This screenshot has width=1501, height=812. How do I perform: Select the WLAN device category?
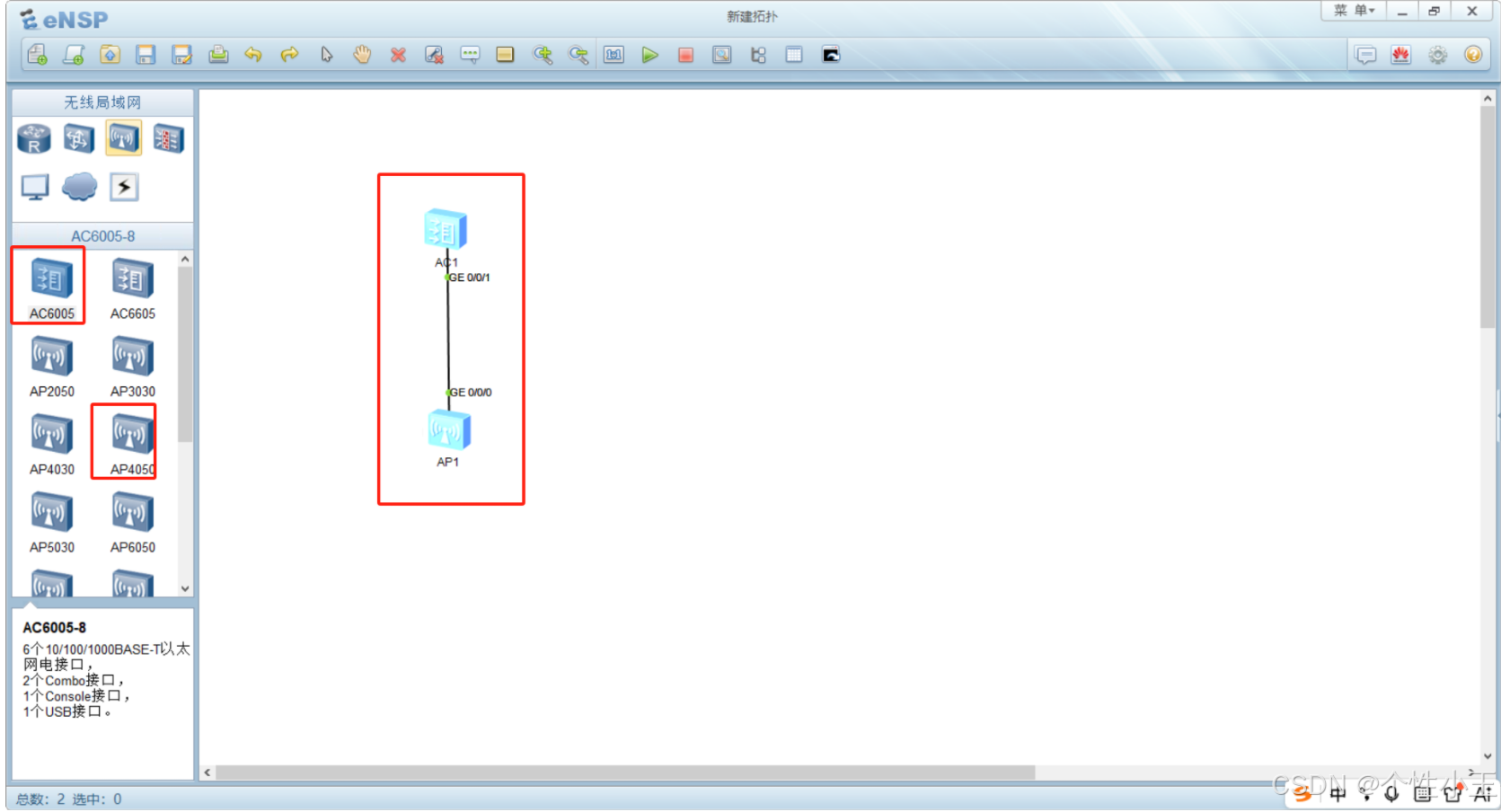[123, 139]
